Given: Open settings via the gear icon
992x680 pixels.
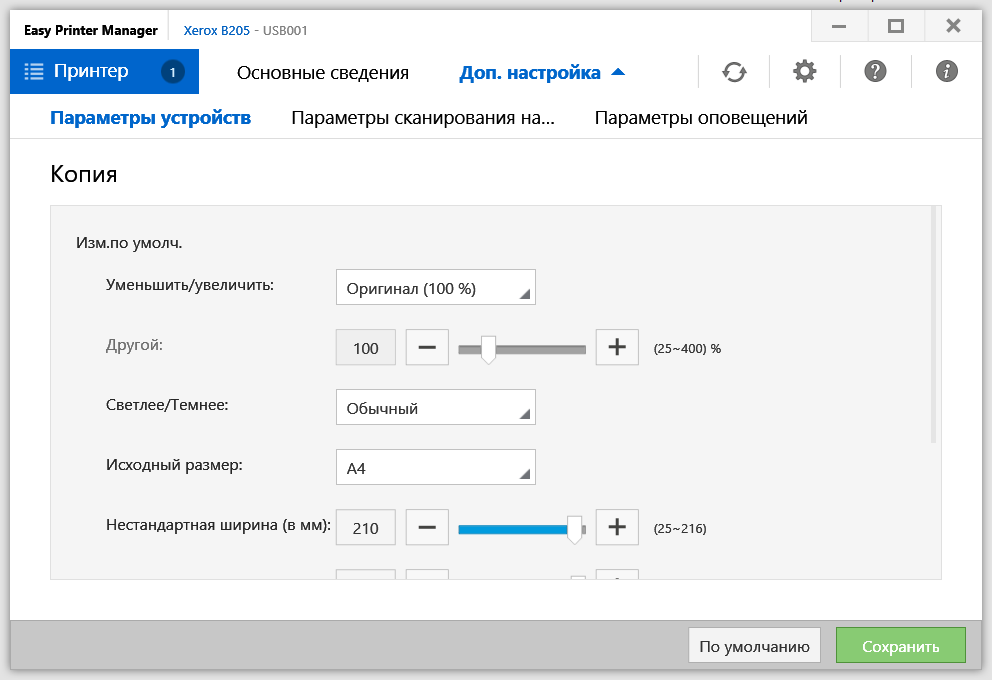Looking at the screenshot, I should tap(804, 72).
